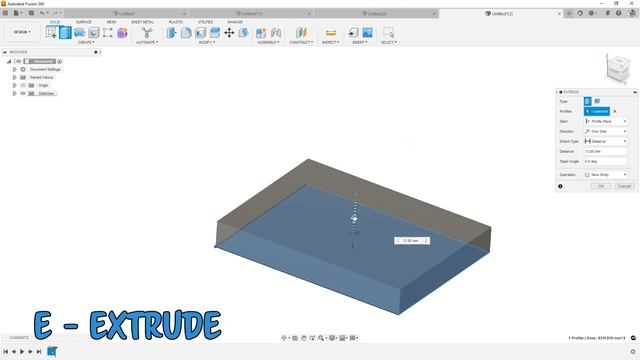This screenshot has height=360, width=640.
Task: Click Cancel in the Extrude dialog
Action: (x=624, y=186)
